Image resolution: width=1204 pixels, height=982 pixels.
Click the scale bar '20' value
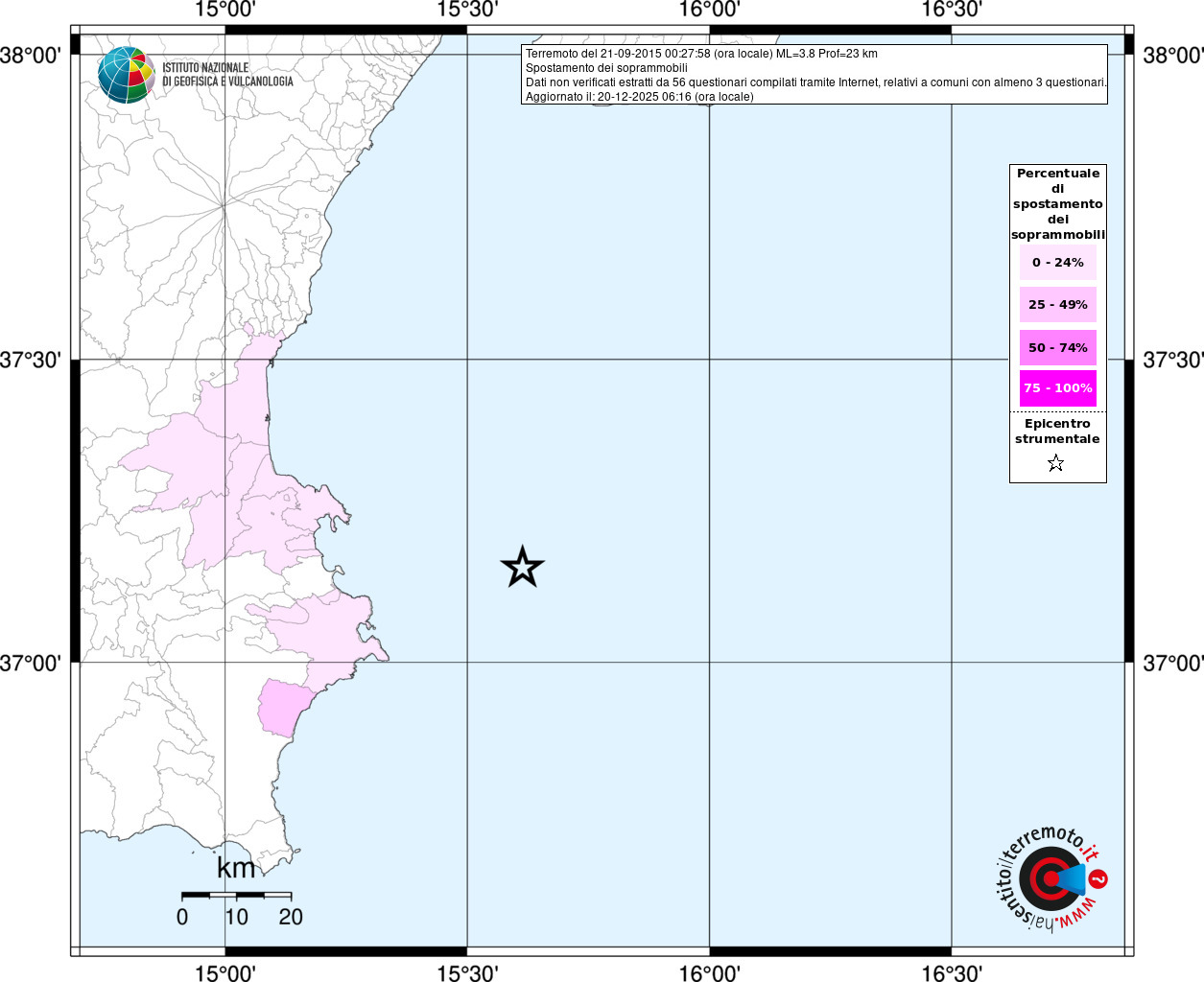[291, 917]
